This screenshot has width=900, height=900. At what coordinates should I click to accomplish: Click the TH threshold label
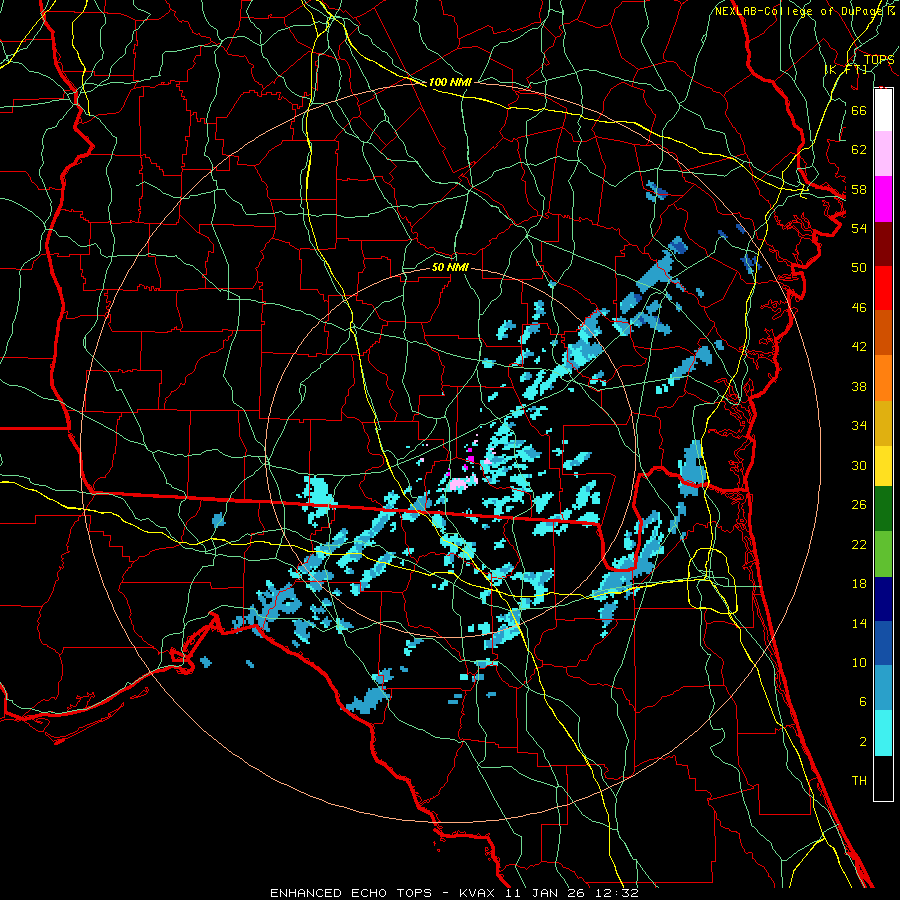[859, 781]
